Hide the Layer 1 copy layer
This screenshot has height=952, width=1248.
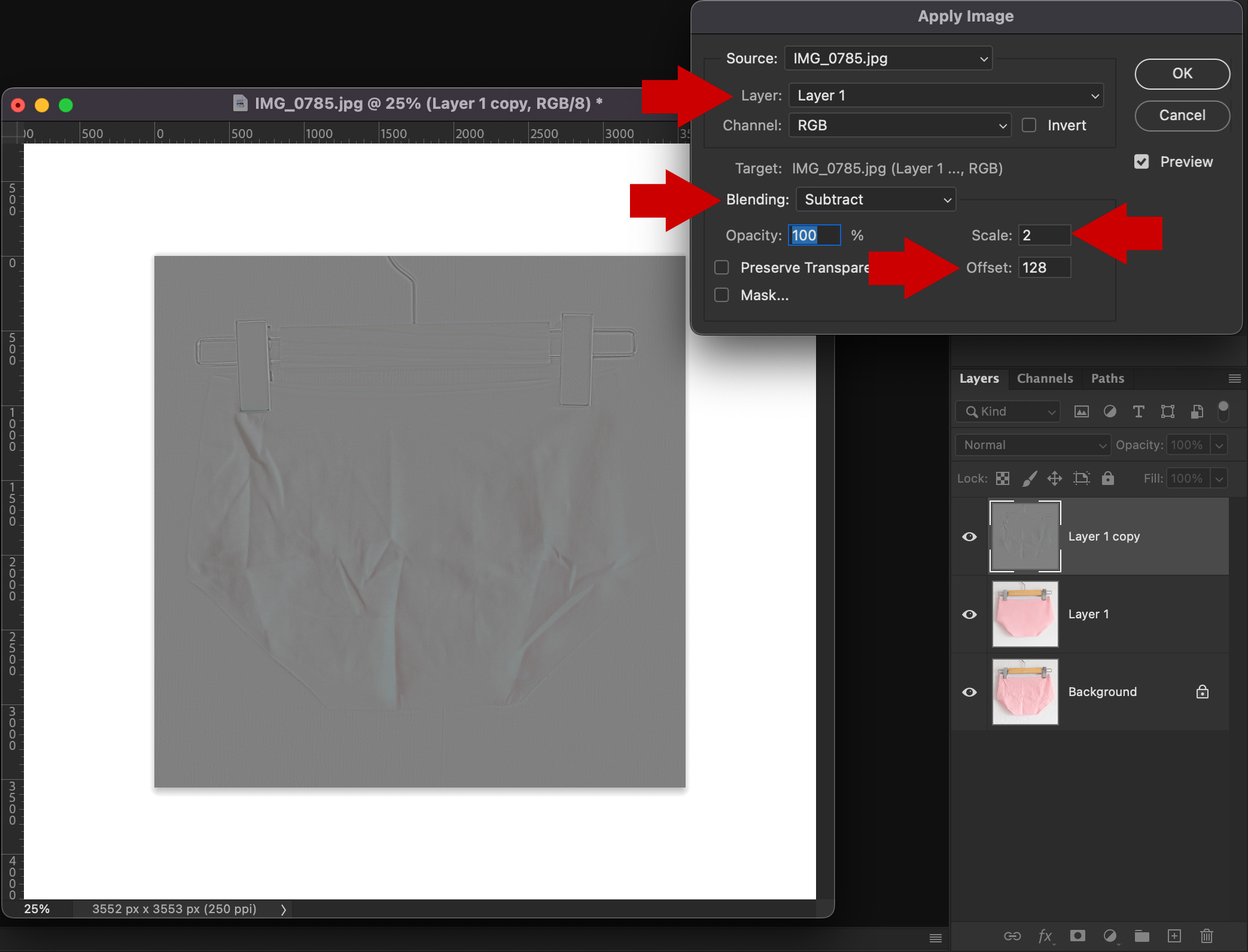click(x=969, y=537)
